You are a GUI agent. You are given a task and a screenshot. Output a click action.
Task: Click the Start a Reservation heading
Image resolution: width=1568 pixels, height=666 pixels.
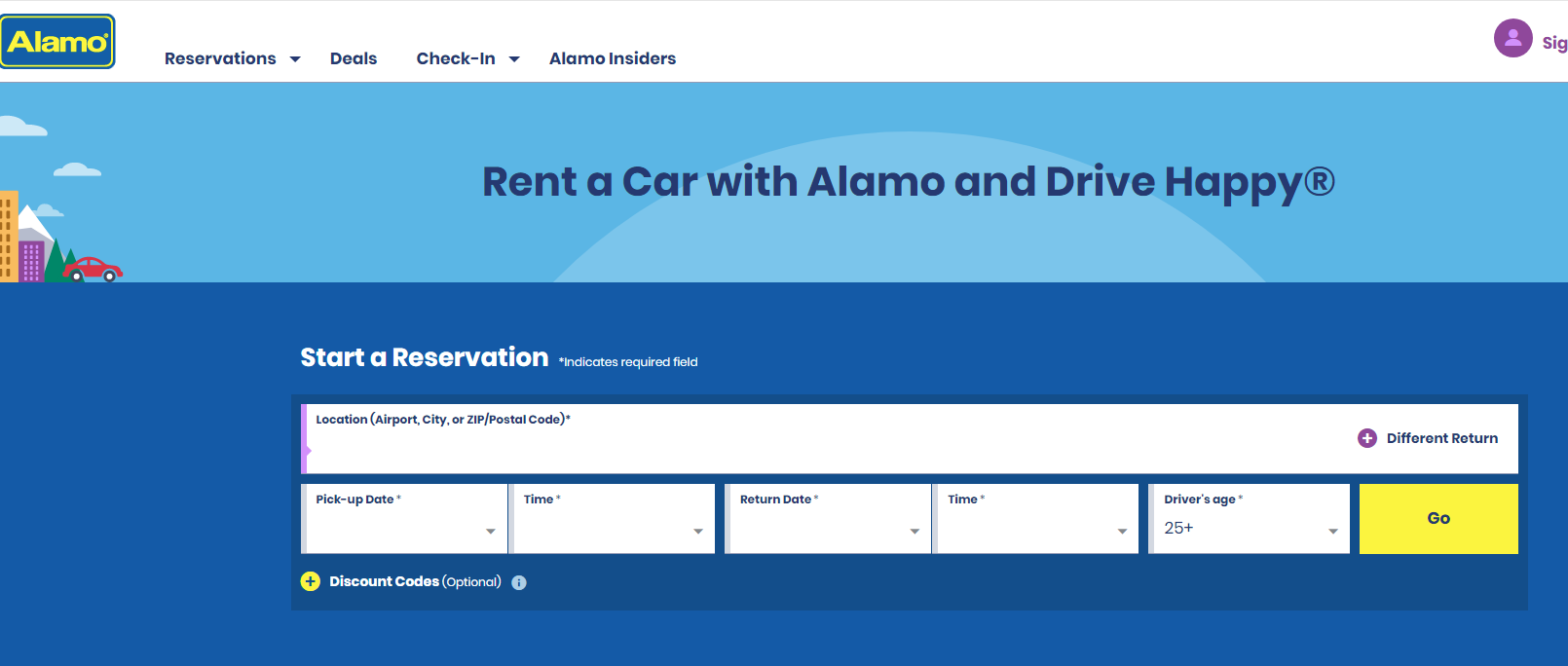[x=424, y=357]
